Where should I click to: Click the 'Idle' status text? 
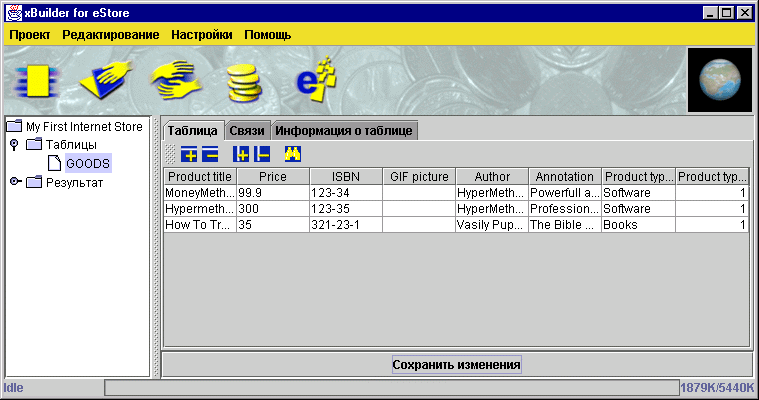pyautogui.click(x=14, y=388)
